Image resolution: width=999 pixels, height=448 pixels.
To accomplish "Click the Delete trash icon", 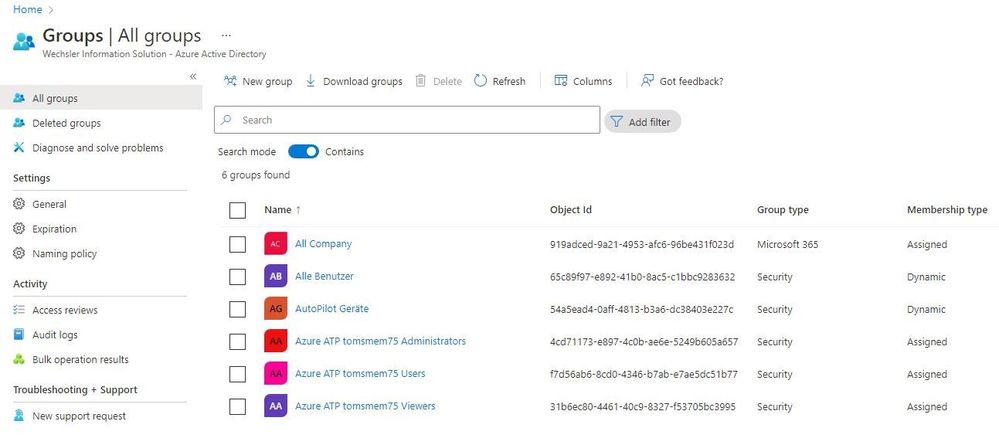I will point(420,81).
